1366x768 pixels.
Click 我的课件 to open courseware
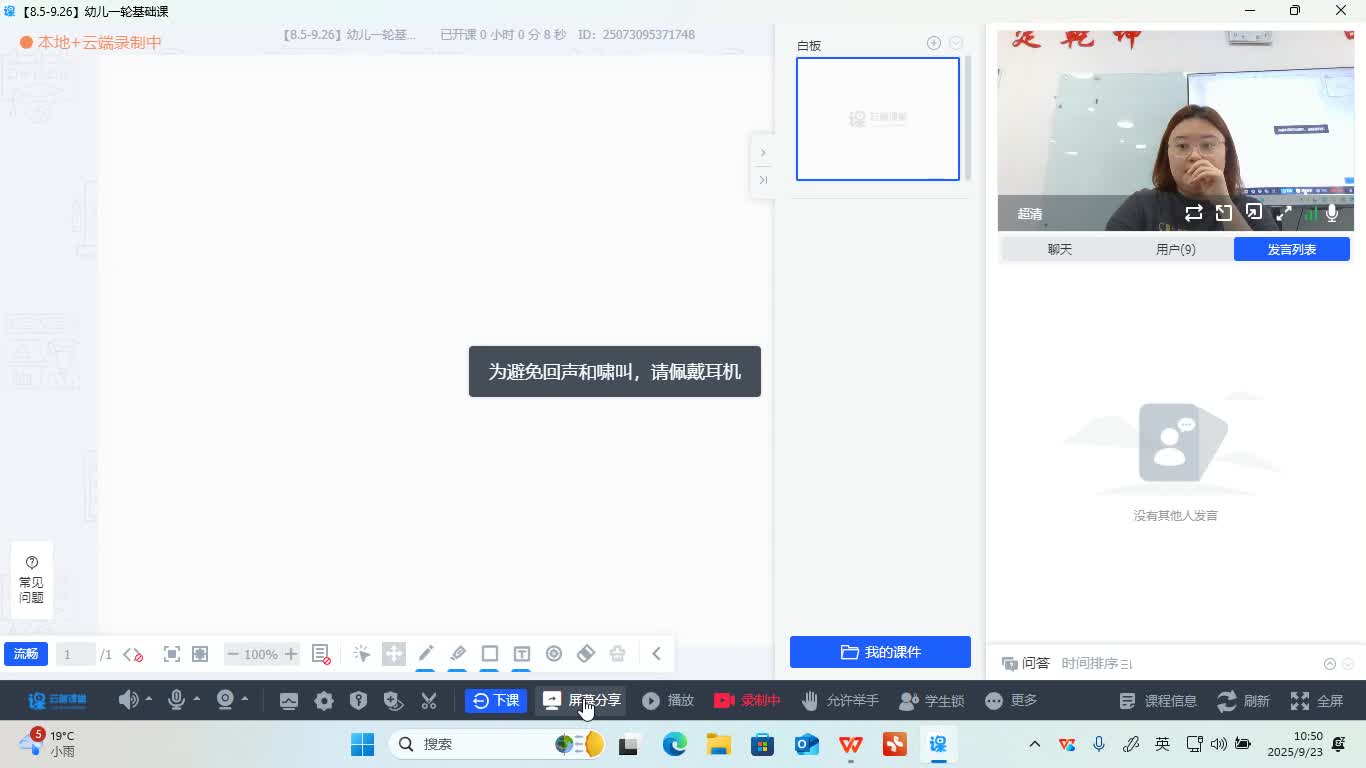coord(880,652)
